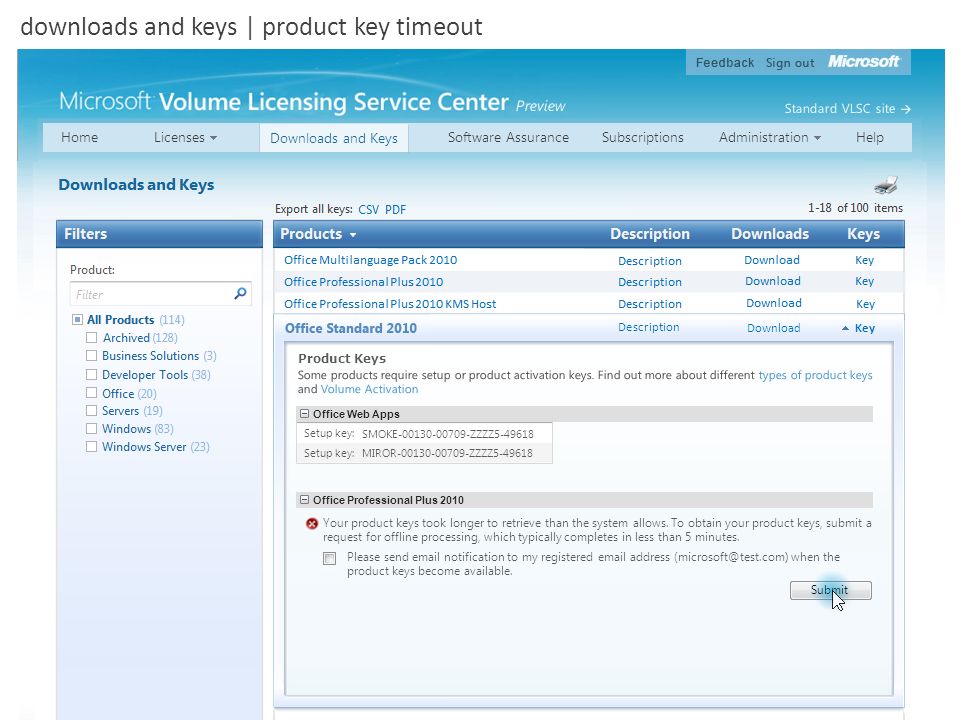
Task: Click the Sign out link
Action: pos(790,62)
